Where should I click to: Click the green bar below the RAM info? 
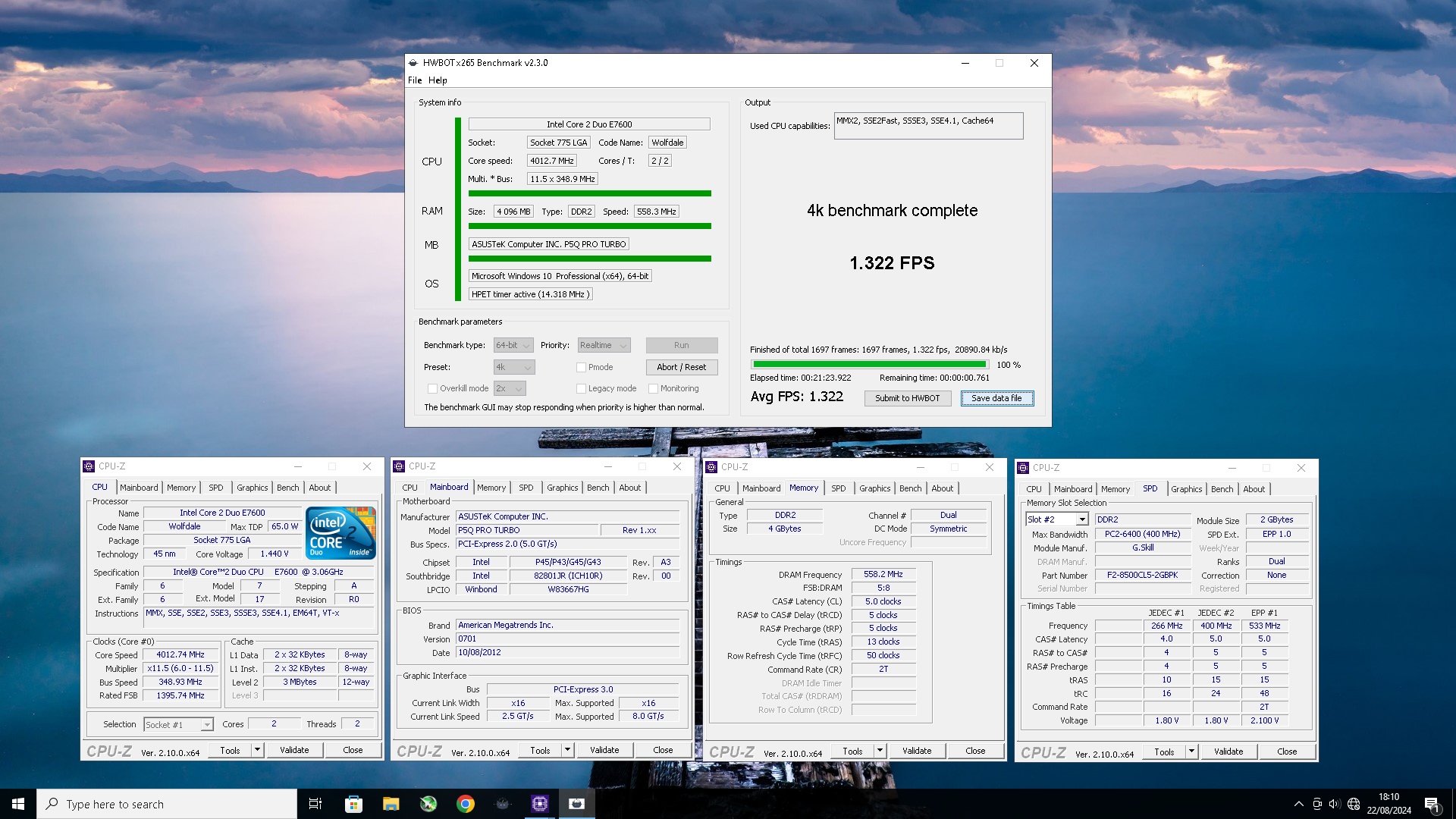pyautogui.click(x=590, y=226)
